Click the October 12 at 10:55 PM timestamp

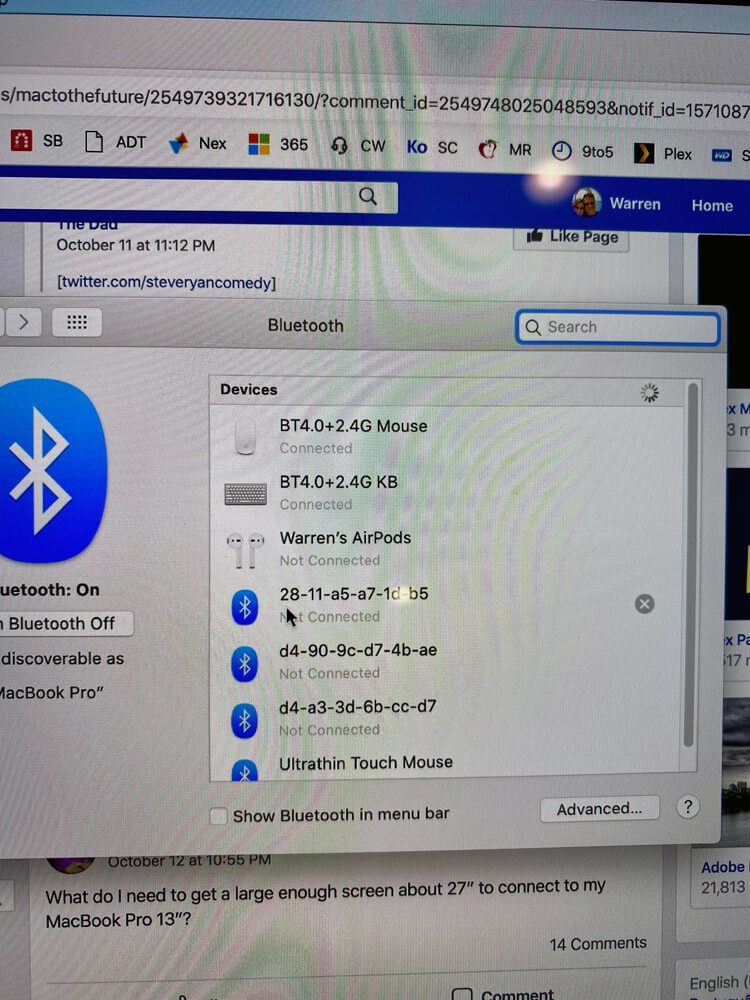(x=189, y=860)
